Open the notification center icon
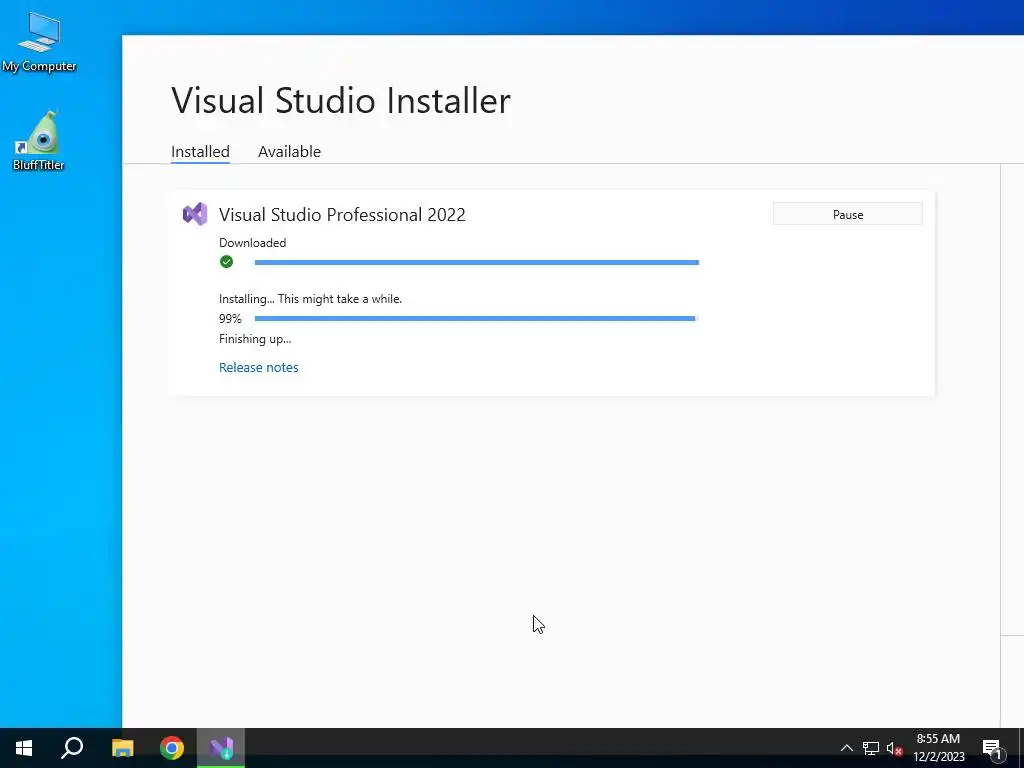1024x768 pixels. [992, 748]
